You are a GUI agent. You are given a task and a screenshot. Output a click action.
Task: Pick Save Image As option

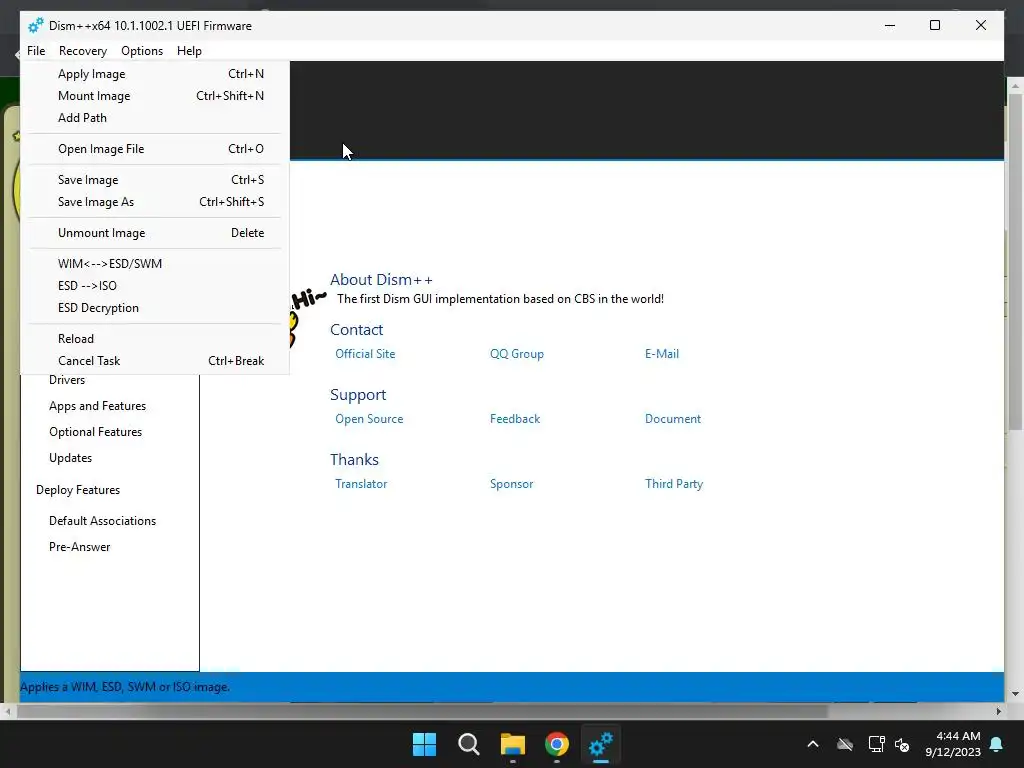(155, 202)
